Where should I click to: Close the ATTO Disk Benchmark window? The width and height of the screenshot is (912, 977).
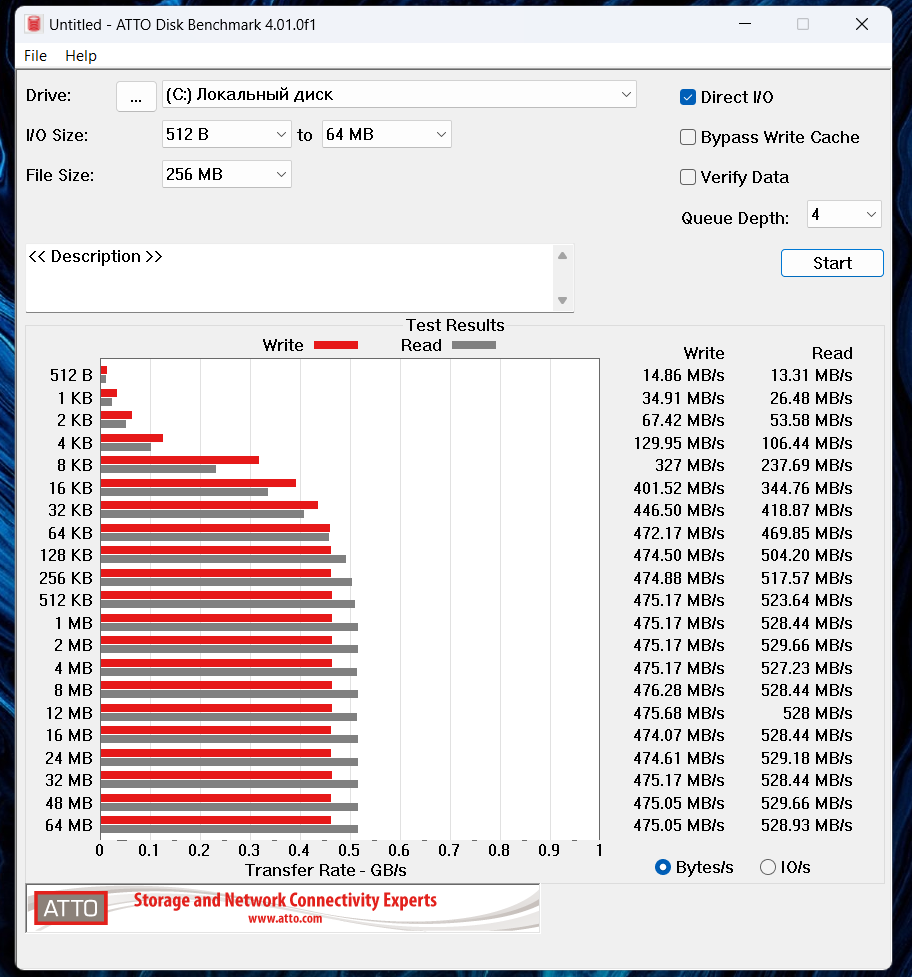(x=862, y=24)
